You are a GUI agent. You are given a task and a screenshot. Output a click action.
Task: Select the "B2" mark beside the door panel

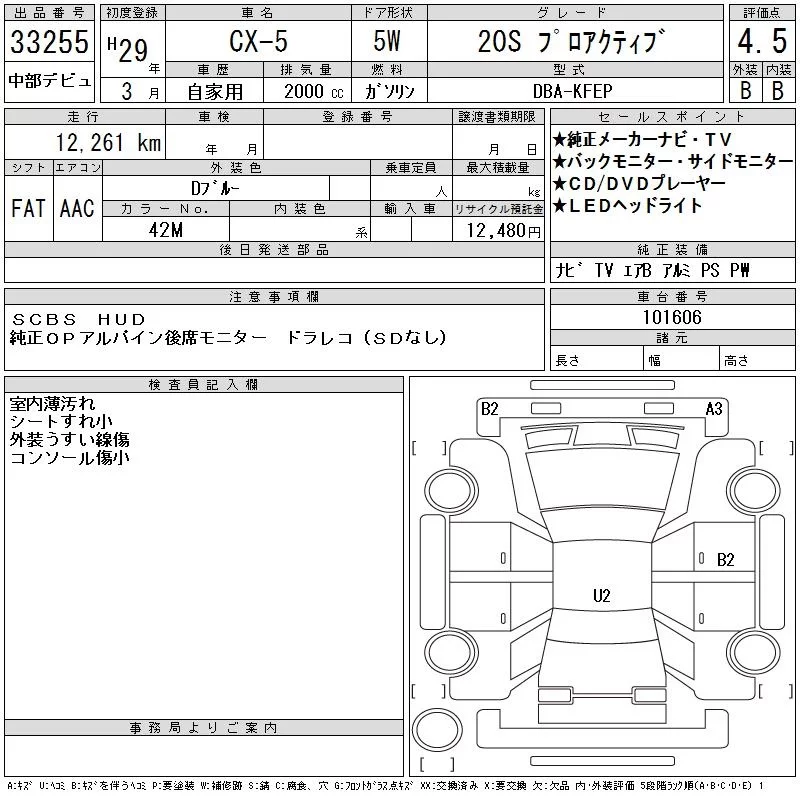(x=726, y=560)
